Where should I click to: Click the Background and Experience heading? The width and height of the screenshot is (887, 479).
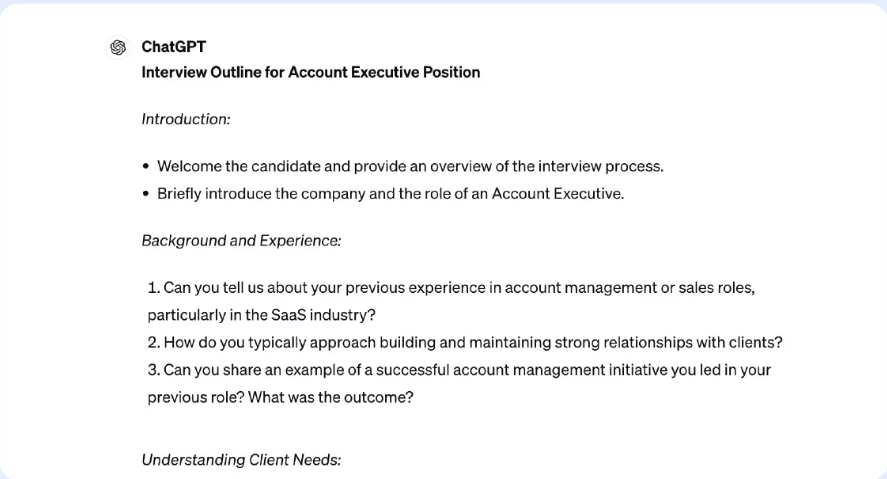(x=241, y=241)
